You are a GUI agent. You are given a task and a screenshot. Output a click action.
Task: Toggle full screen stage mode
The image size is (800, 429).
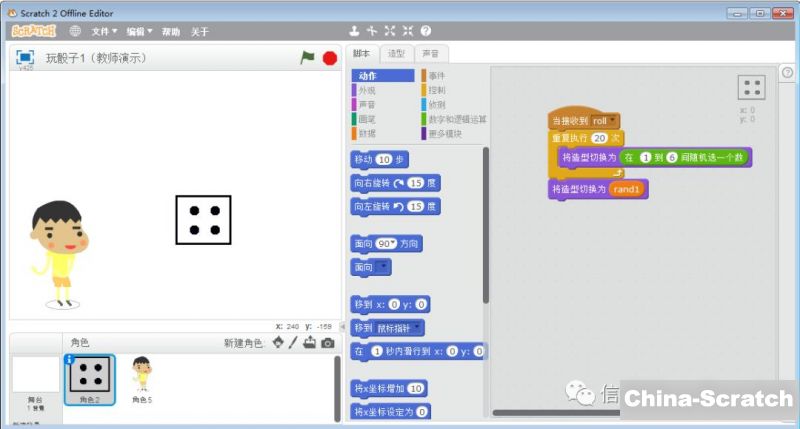tap(25, 58)
